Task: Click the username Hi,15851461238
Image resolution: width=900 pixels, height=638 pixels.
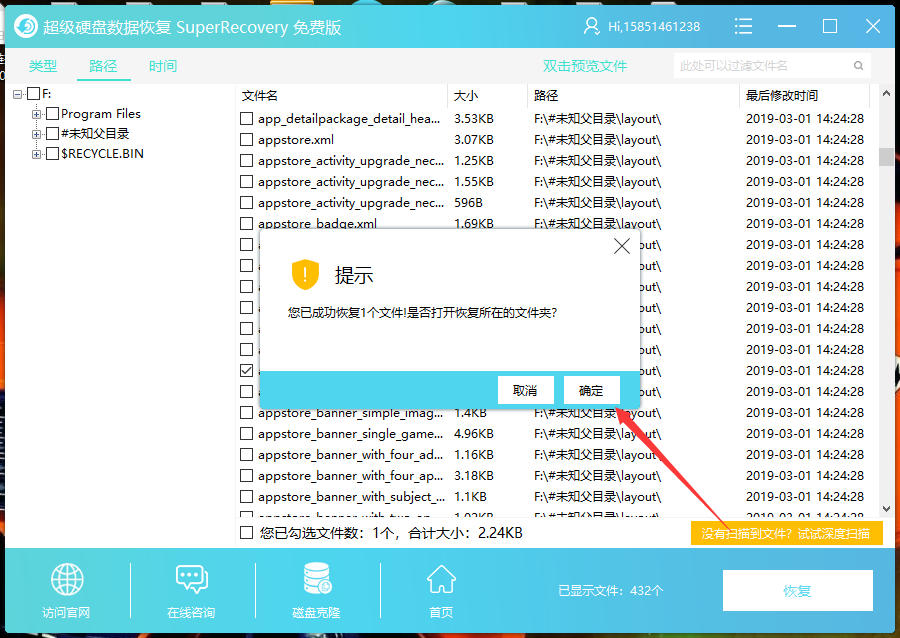Action: [x=654, y=26]
